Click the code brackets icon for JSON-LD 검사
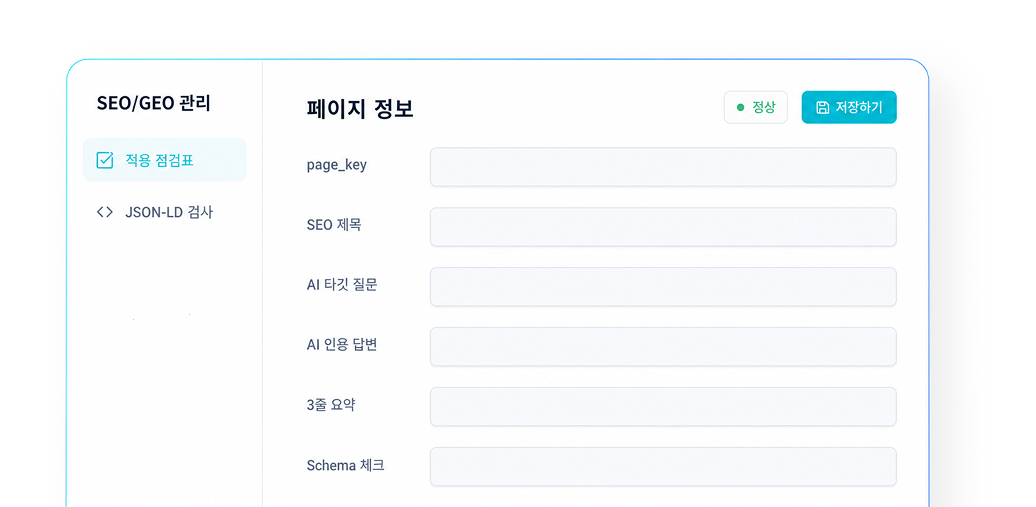Viewport: 1036px width, 507px height. pos(104,212)
